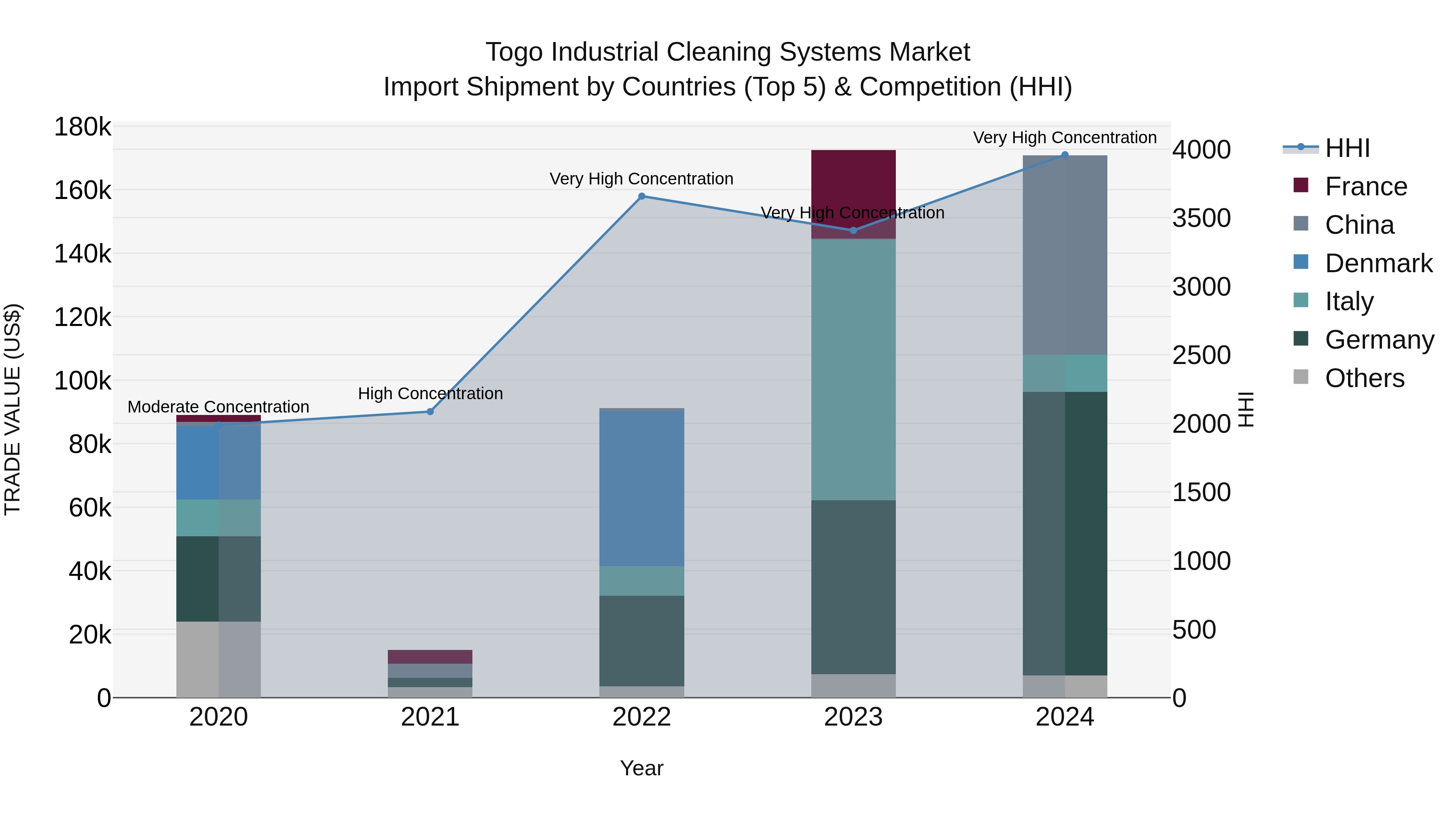This screenshot has height=819, width=1456.
Task: Click the HHI data point for 2024
Action: pos(1065,155)
